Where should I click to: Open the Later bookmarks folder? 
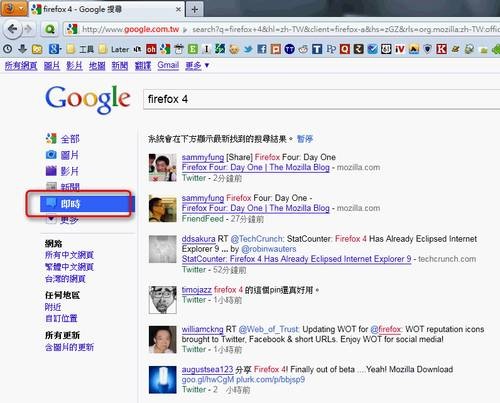114,50
